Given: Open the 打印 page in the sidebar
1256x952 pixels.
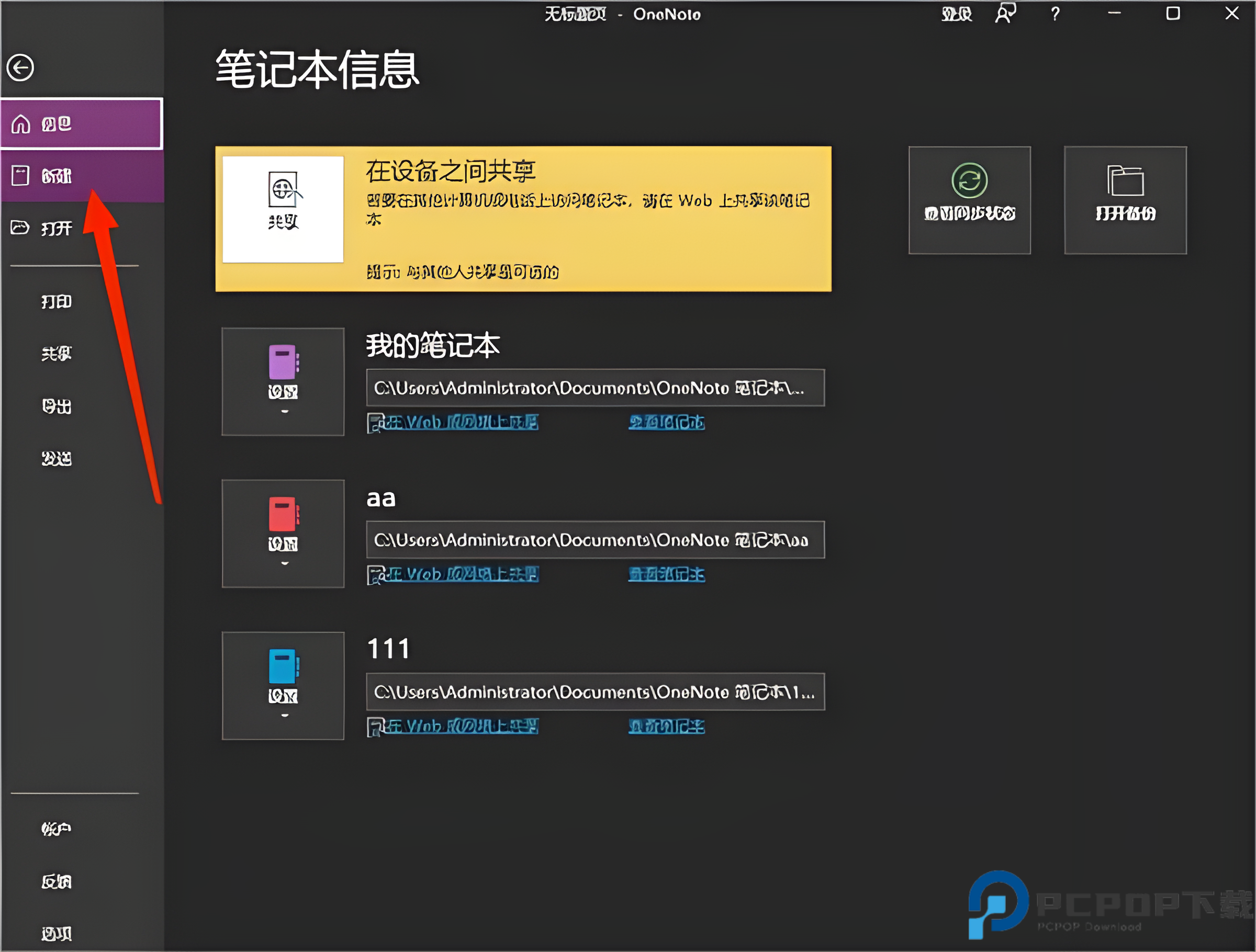Looking at the screenshot, I should pos(56,301).
